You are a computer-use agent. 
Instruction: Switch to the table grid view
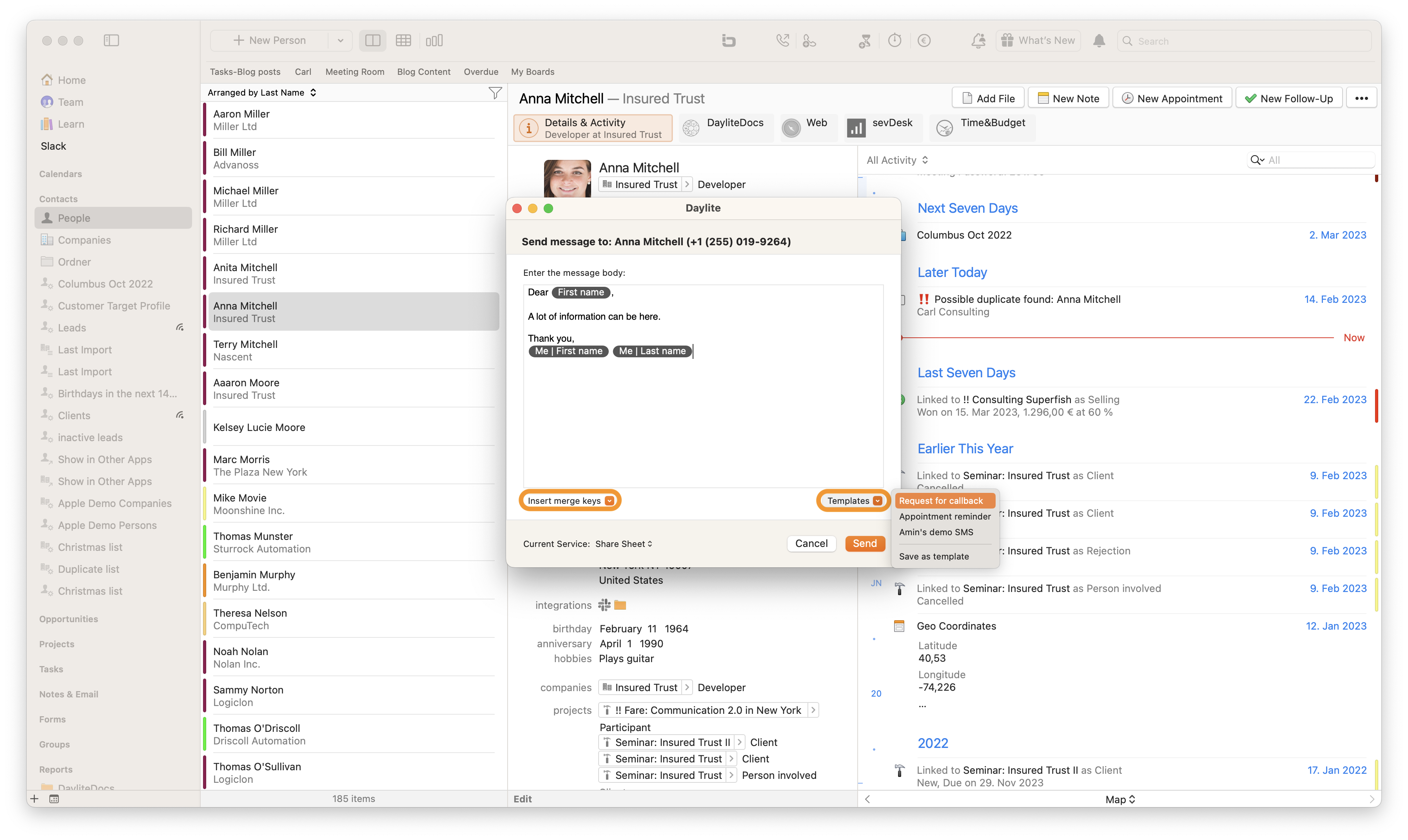tap(403, 40)
